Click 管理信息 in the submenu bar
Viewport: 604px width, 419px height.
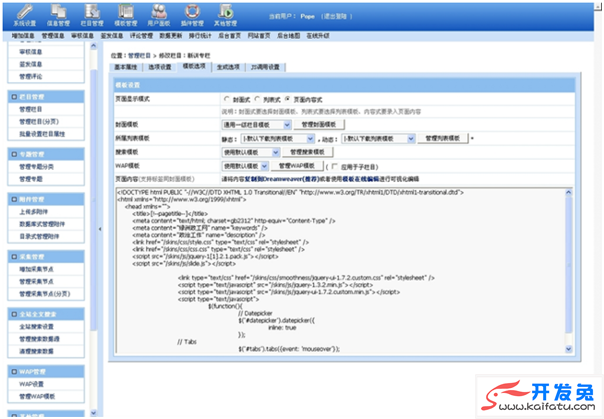click(x=53, y=36)
